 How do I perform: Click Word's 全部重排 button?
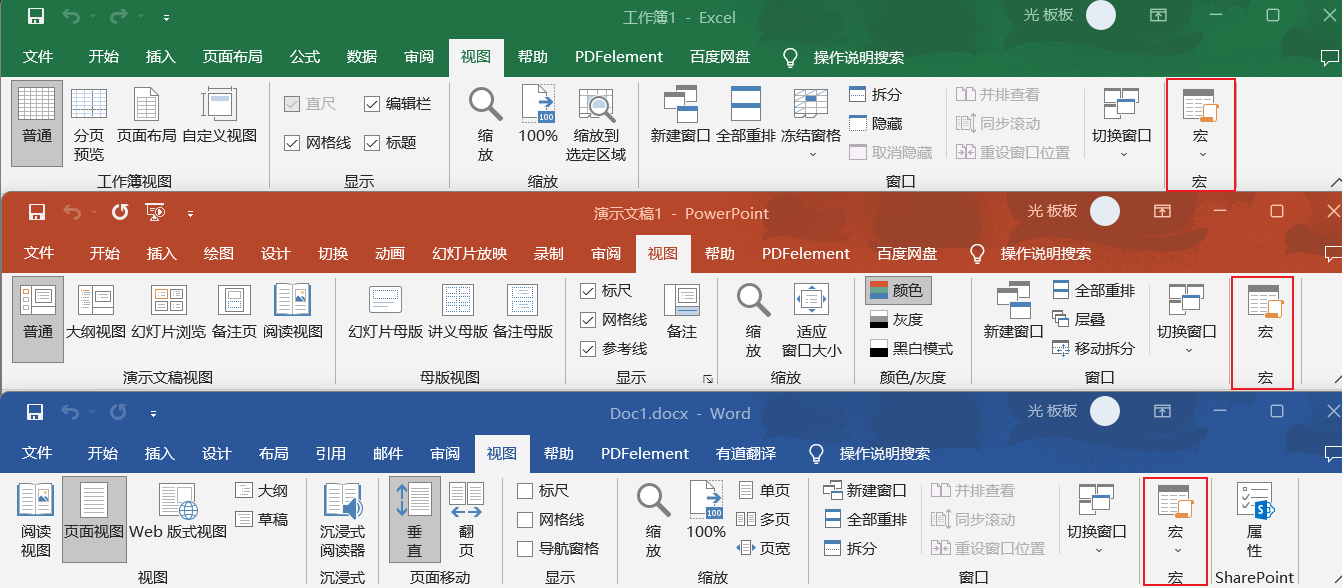pyautogui.click(x=866, y=520)
